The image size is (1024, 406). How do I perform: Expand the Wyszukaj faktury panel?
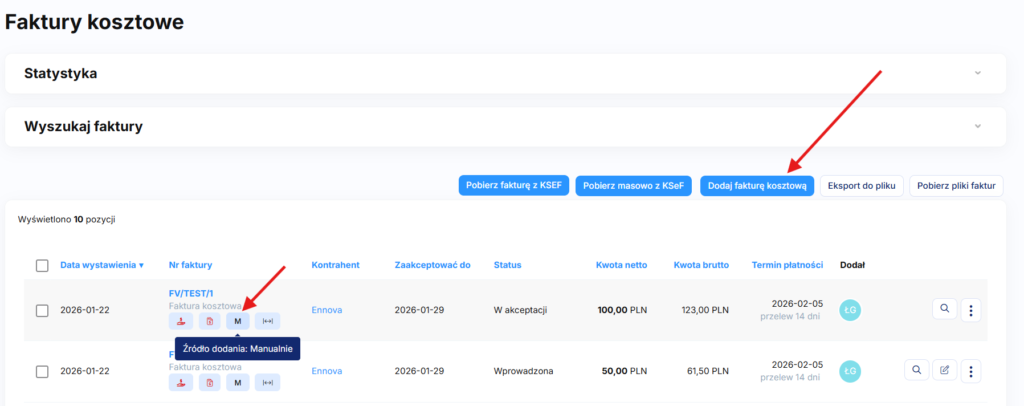977,126
